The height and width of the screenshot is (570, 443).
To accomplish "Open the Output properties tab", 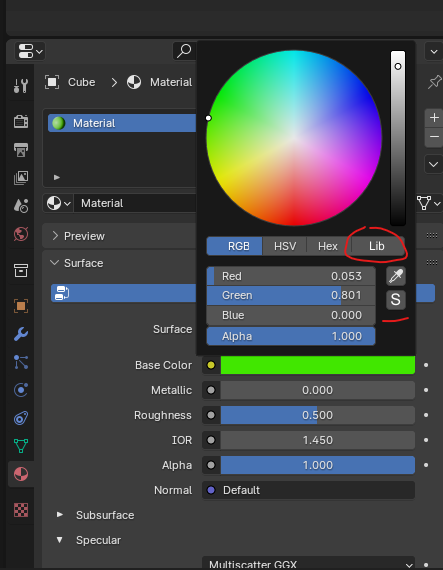I will point(21,149).
